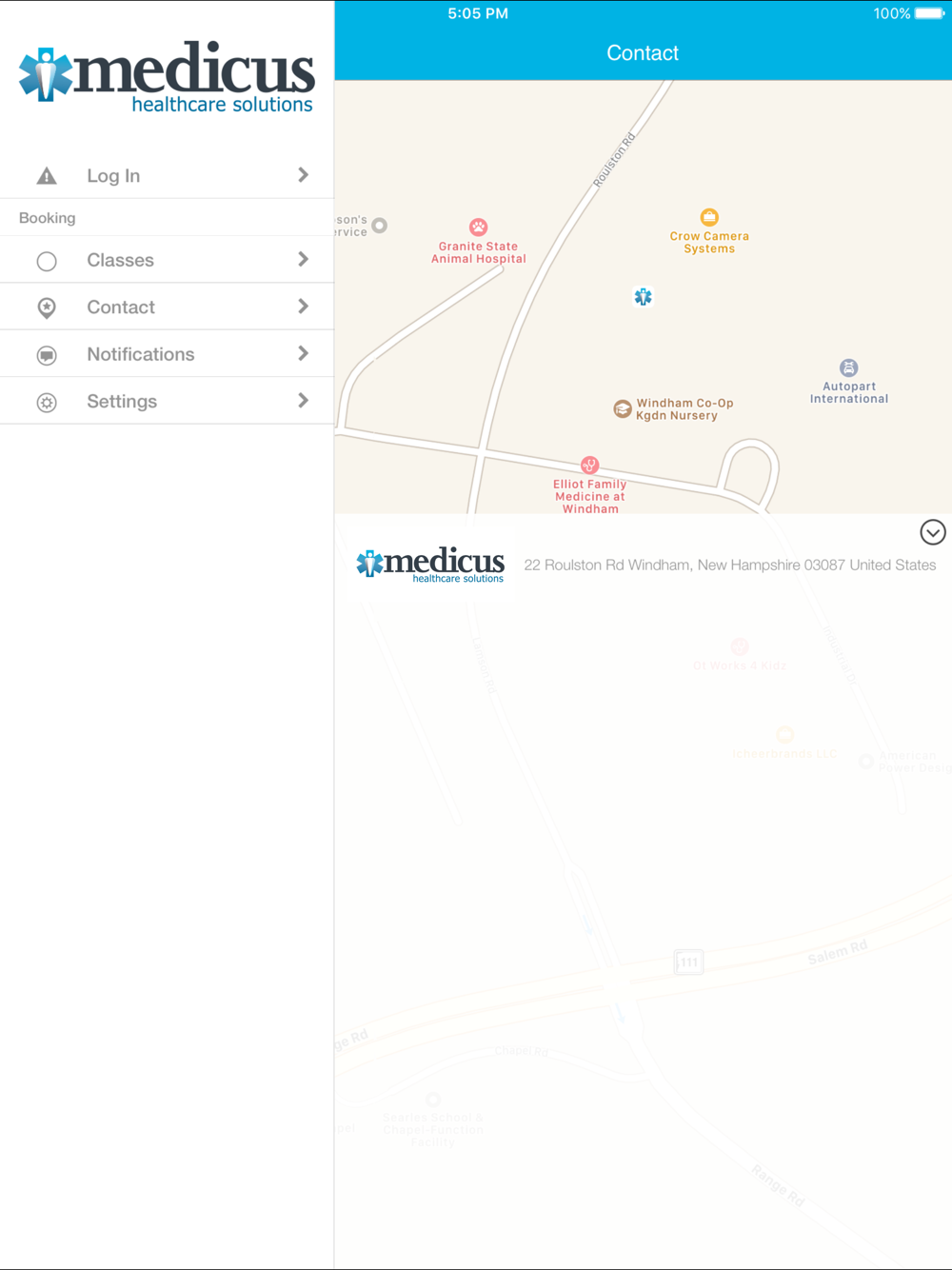The height and width of the screenshot is (1270, 952).
Task: Open the Contact menu item
Action: [167, 307]
